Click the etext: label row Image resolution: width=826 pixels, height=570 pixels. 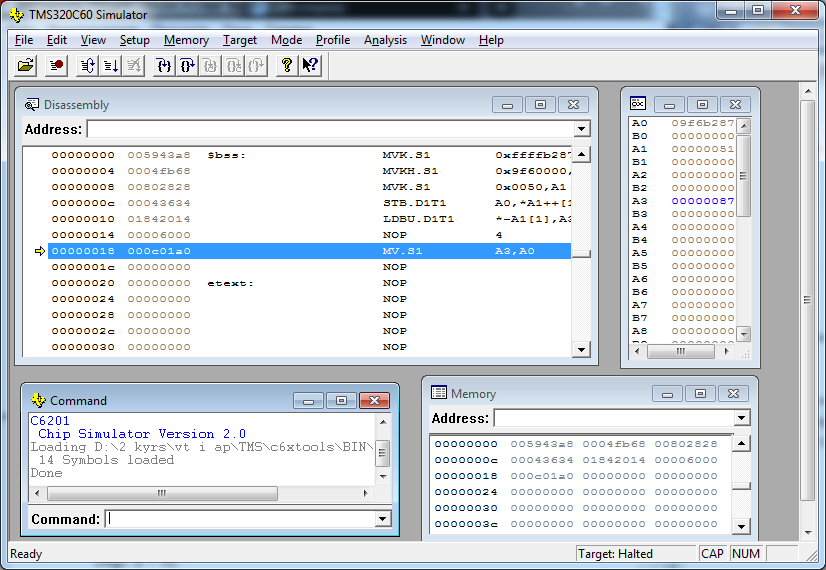coord(309,283)
